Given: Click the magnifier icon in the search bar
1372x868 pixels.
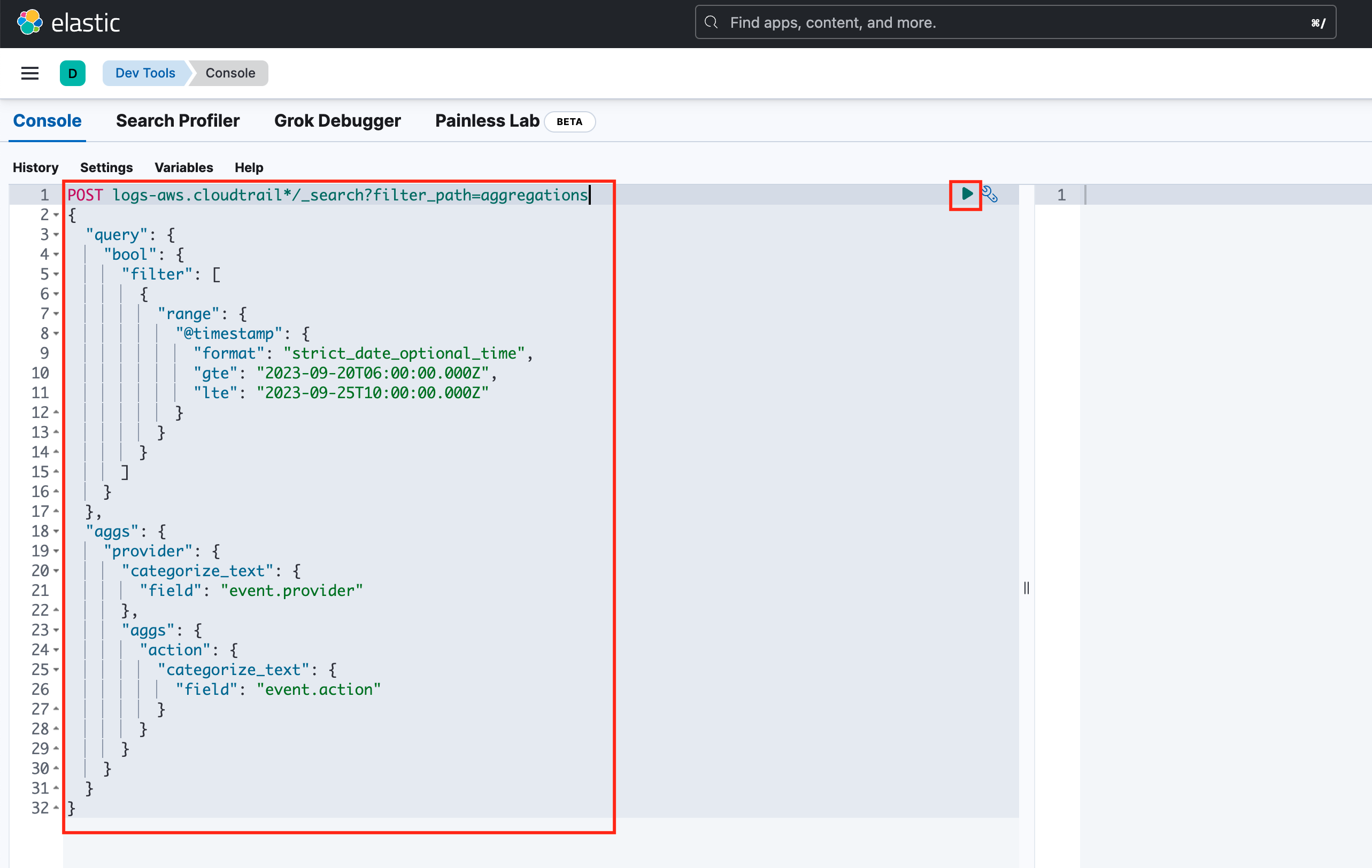Looking at the screenshot, I should point(711,22).
